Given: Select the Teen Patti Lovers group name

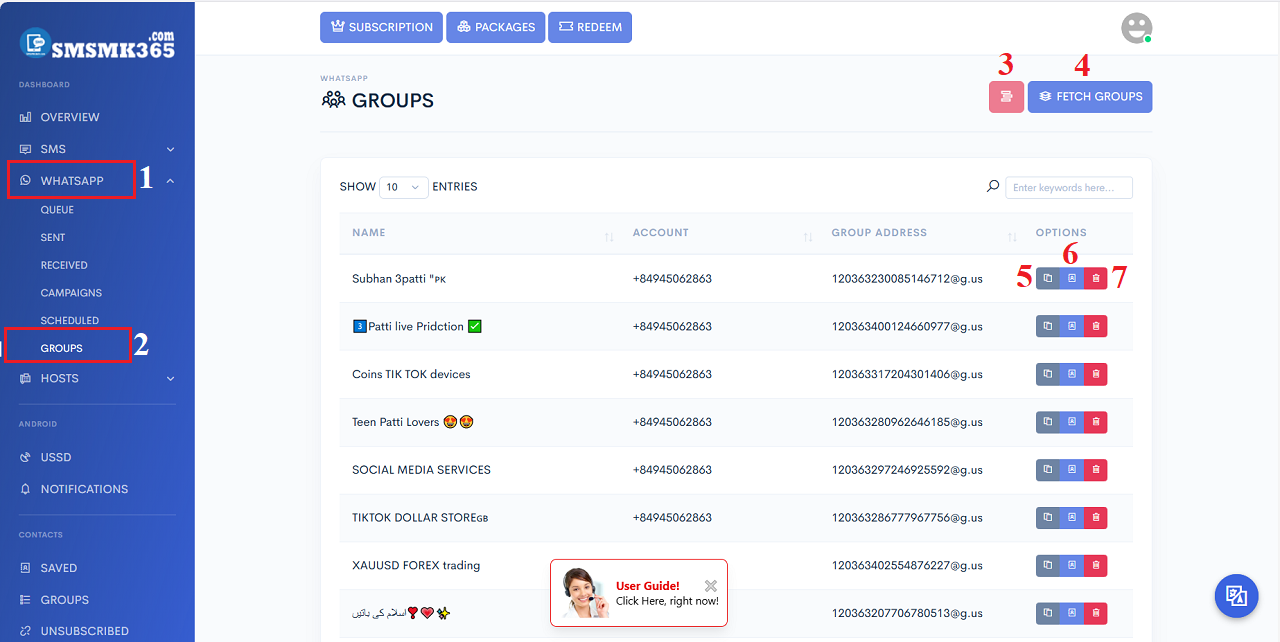Looking at the screenshot, I should pyautogui.click(x=413, y=422).
